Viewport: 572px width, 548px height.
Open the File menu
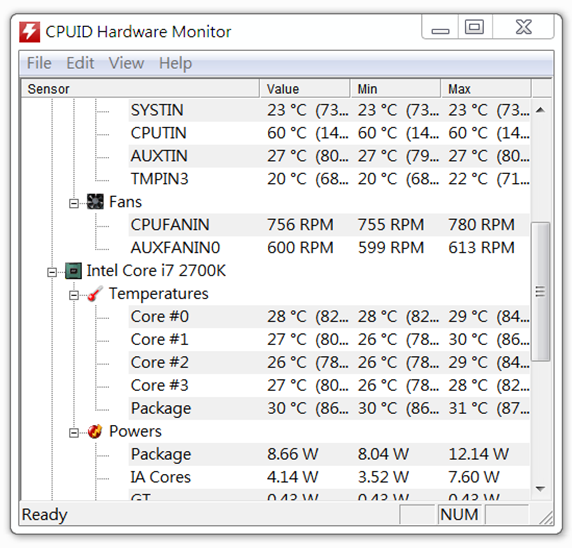click(39, 63)
